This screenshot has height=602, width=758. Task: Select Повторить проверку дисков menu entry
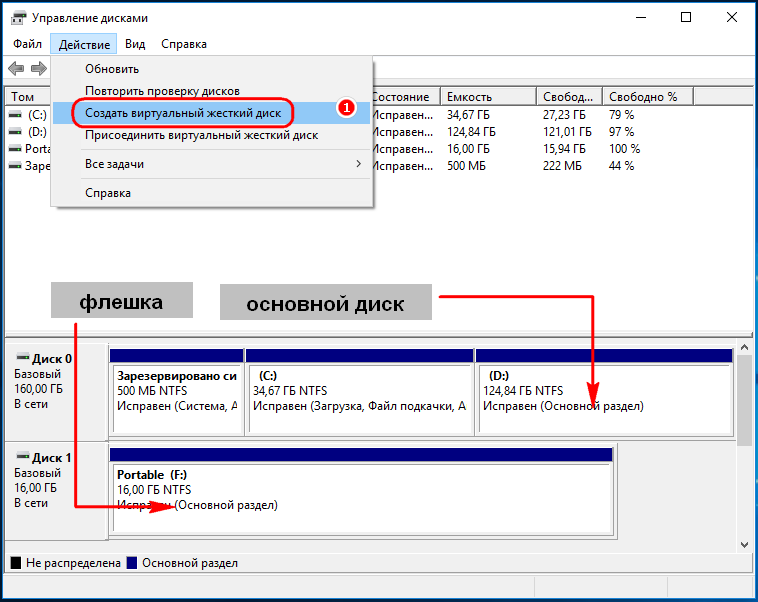pyautogui.click(x=162, y=91)
